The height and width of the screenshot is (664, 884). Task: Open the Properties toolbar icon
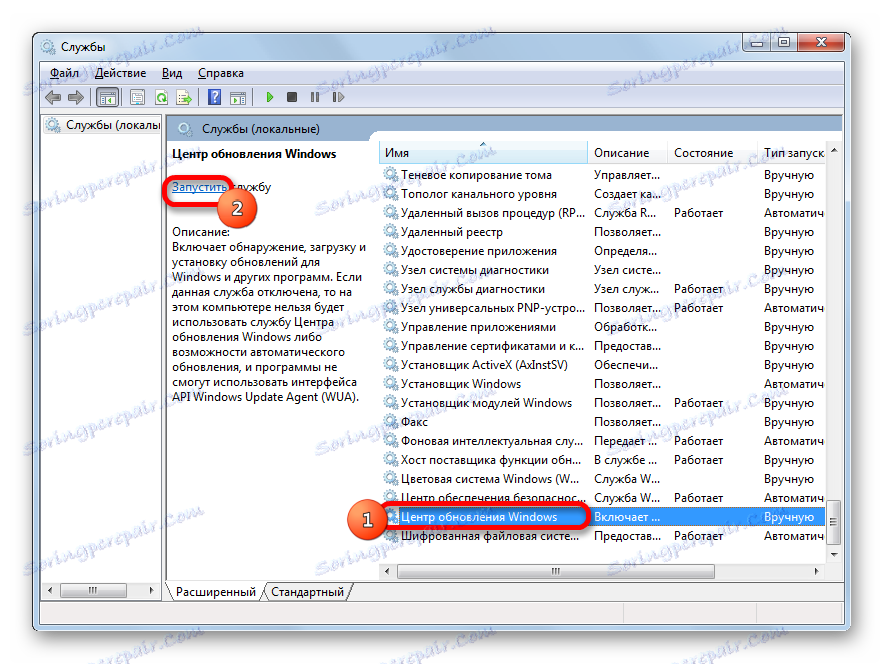point(137,98)
